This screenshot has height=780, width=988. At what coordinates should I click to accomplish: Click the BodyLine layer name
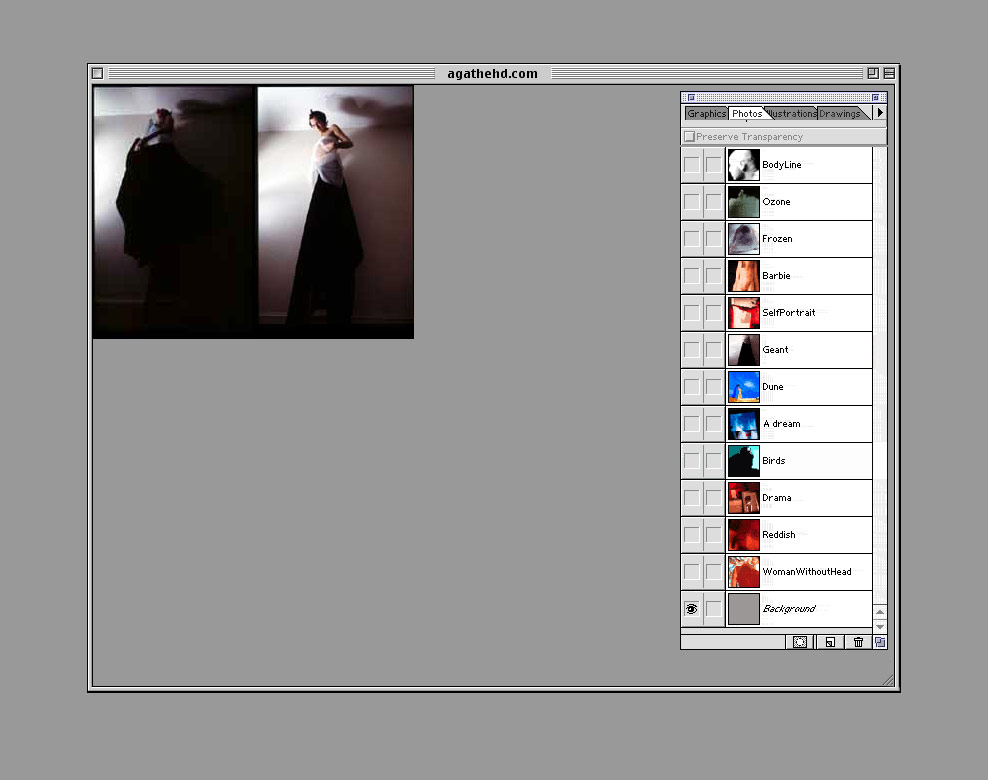pyautogui.click(x=781, y=165)
